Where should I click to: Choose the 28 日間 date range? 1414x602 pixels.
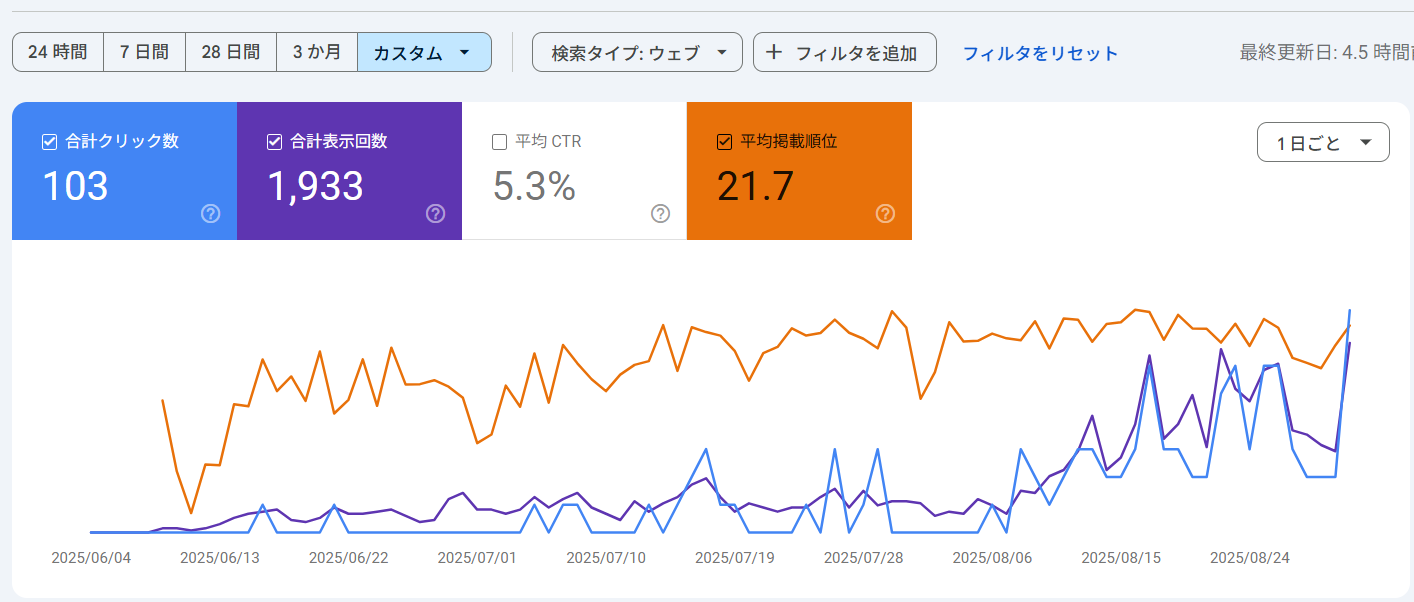tap(230, 52)
